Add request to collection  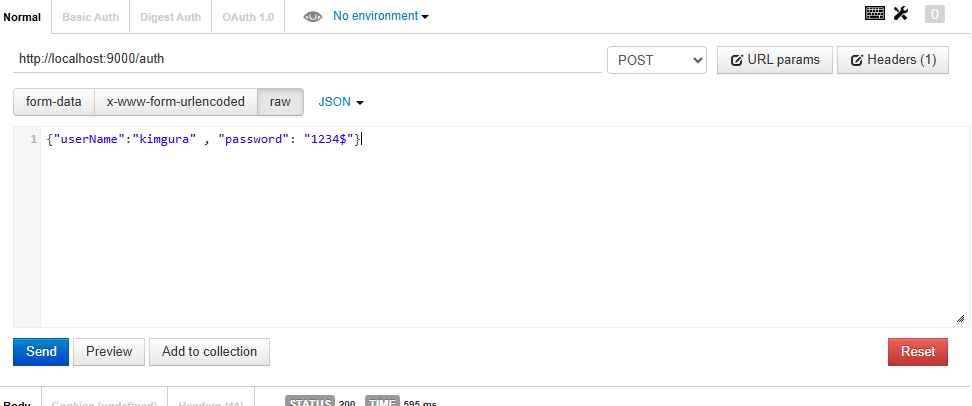[x=210, y=352]
